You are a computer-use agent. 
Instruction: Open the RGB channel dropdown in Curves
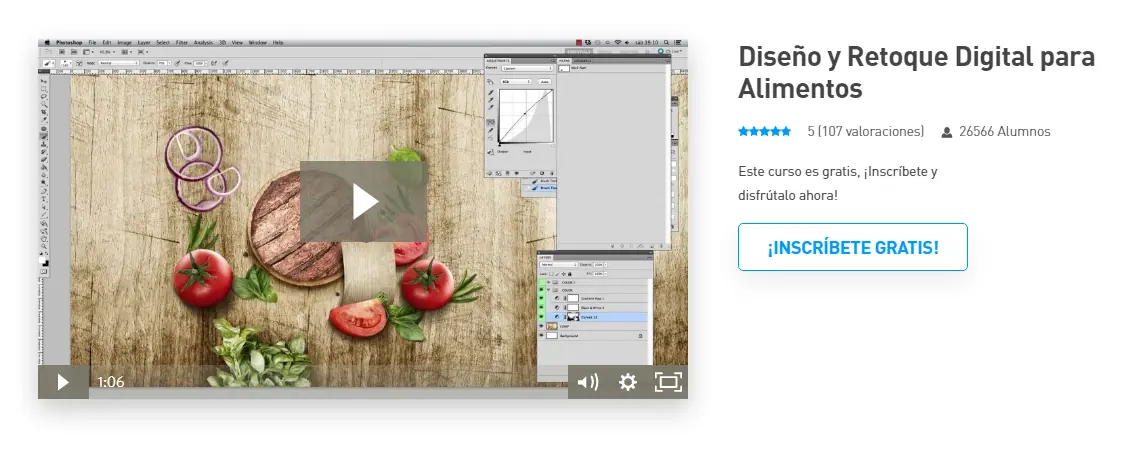(516, 82)
